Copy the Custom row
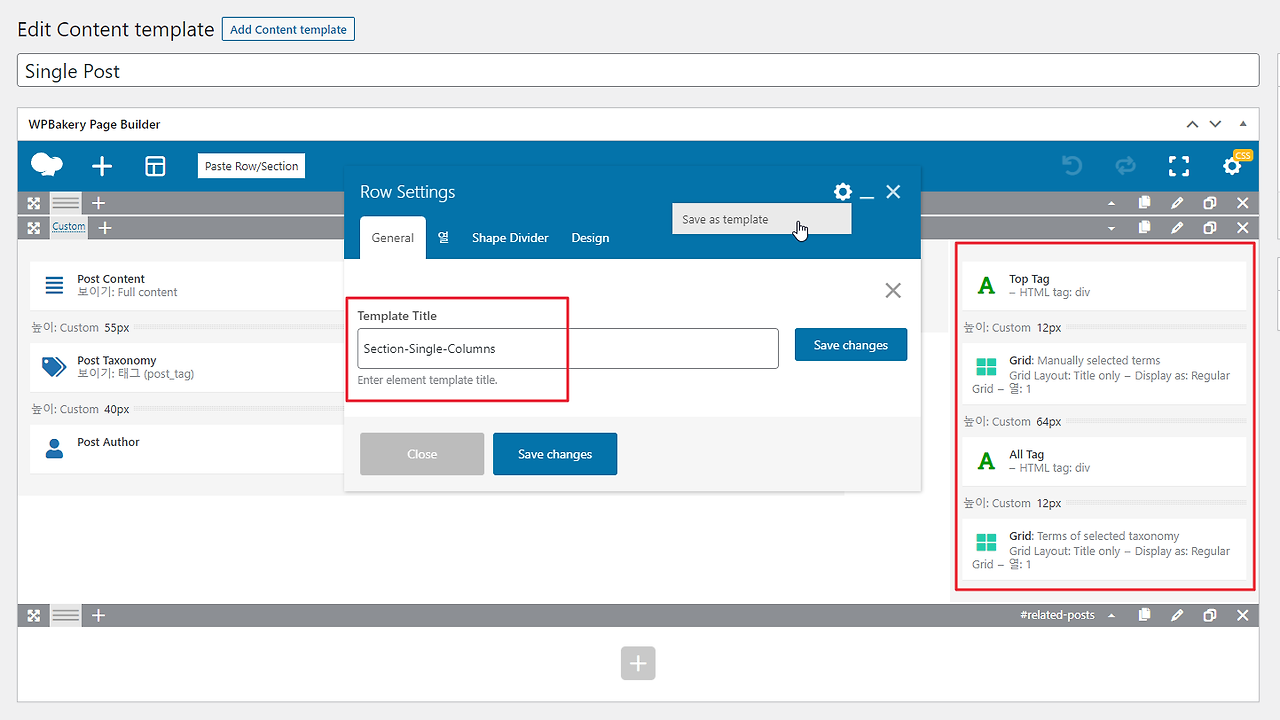 (1145, 228)
